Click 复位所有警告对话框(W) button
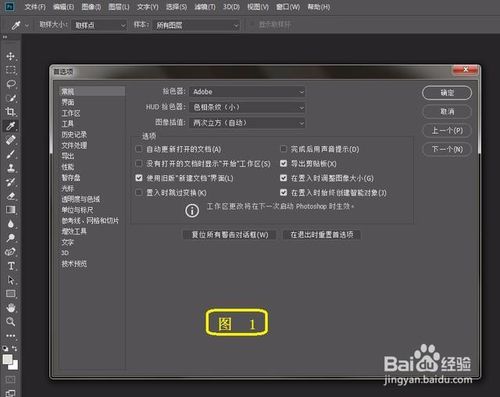Screen dimensions: 500x397 (230, 235)
